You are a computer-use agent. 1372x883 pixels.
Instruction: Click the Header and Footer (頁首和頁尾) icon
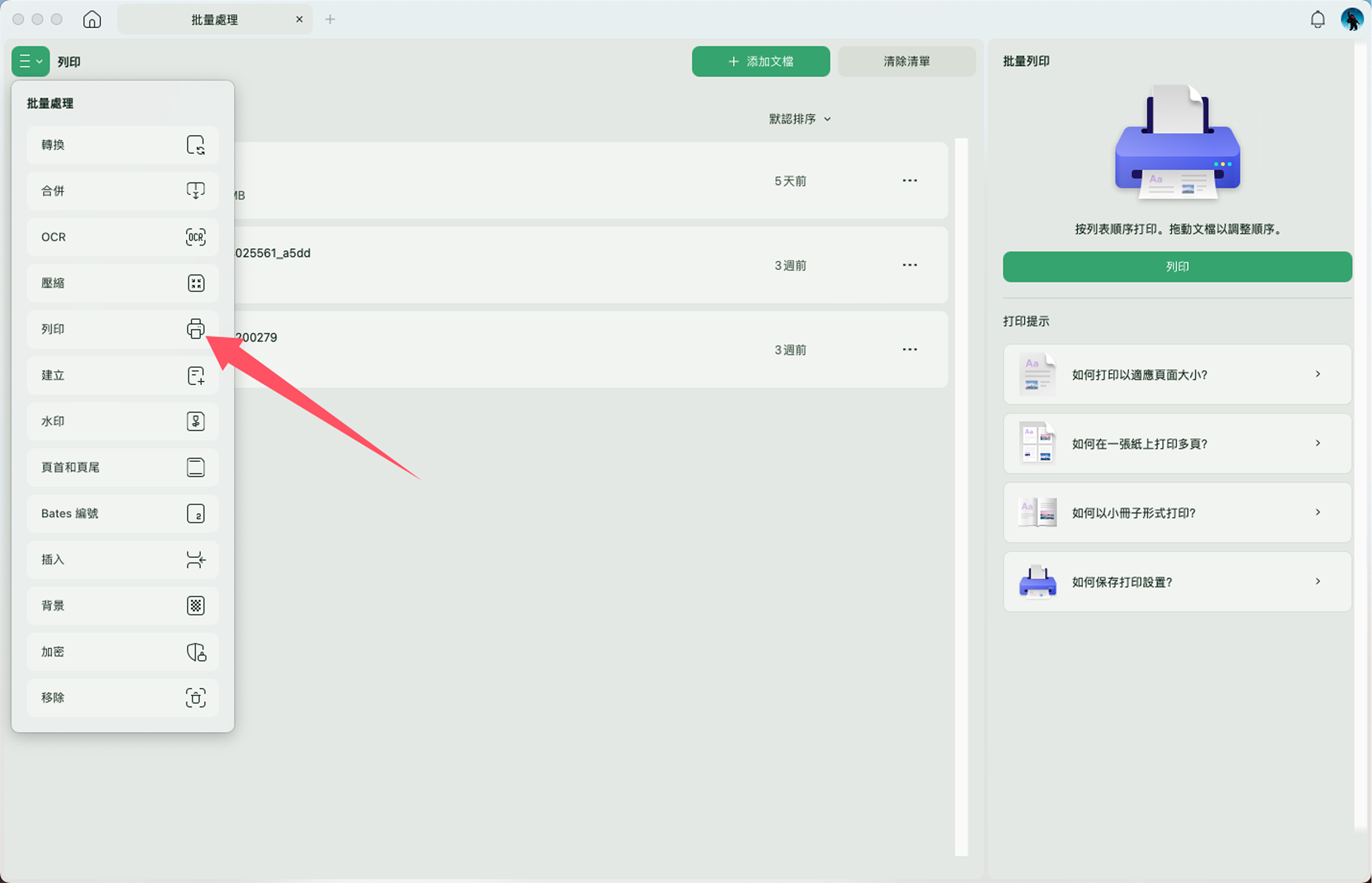[196, 467]
